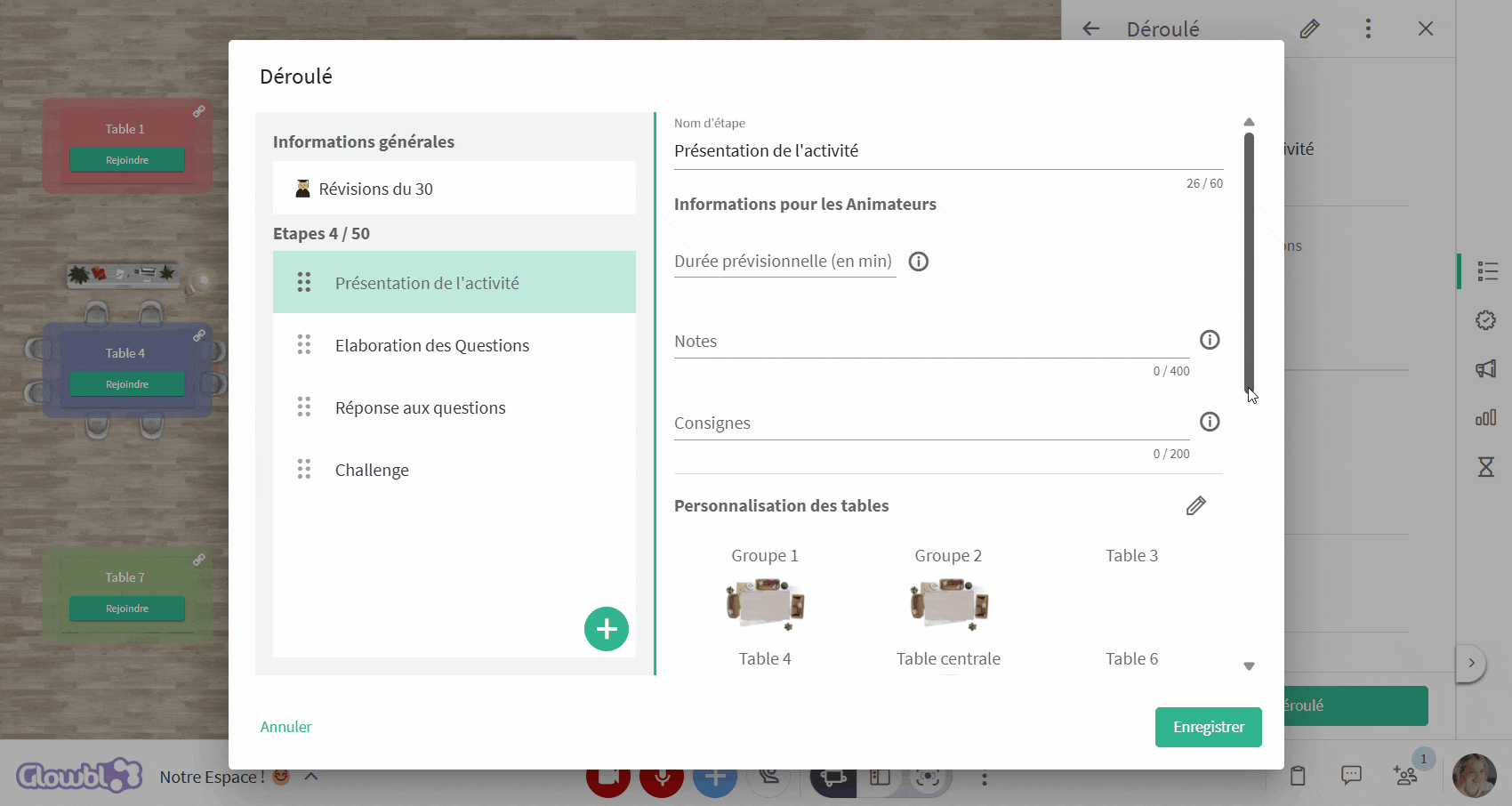Screen dimensions: 1512x806
Task: Collapse the right side panel with arrow
Action: click(1471, 663)
